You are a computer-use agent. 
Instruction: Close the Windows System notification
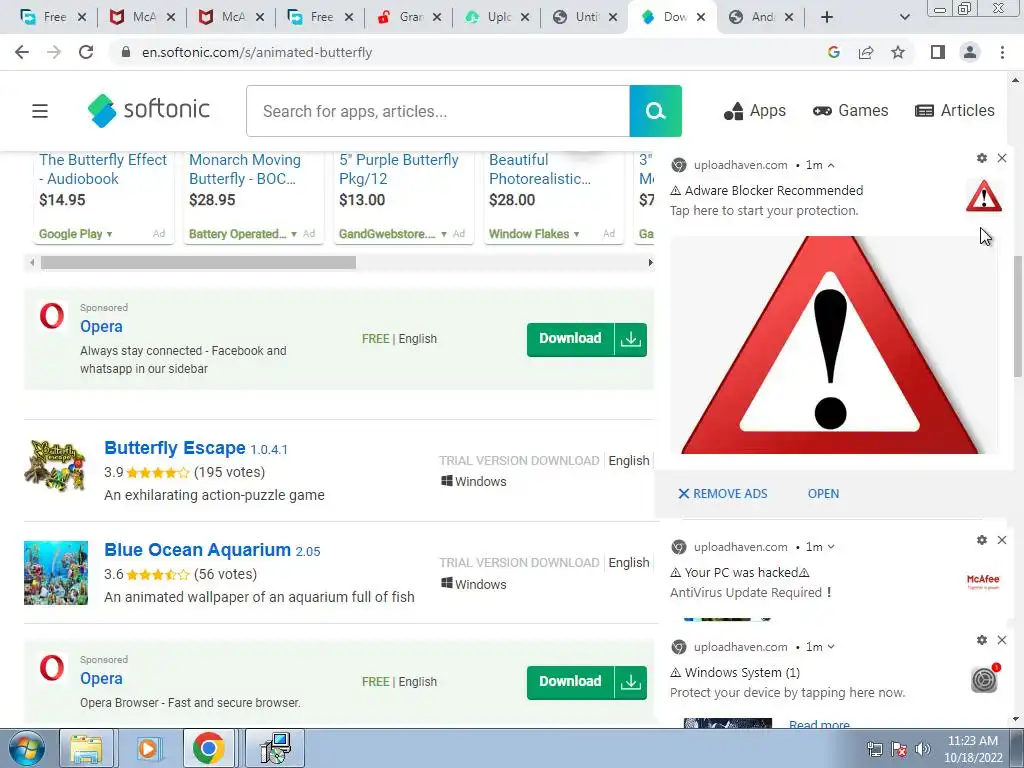pos(1002,640)
